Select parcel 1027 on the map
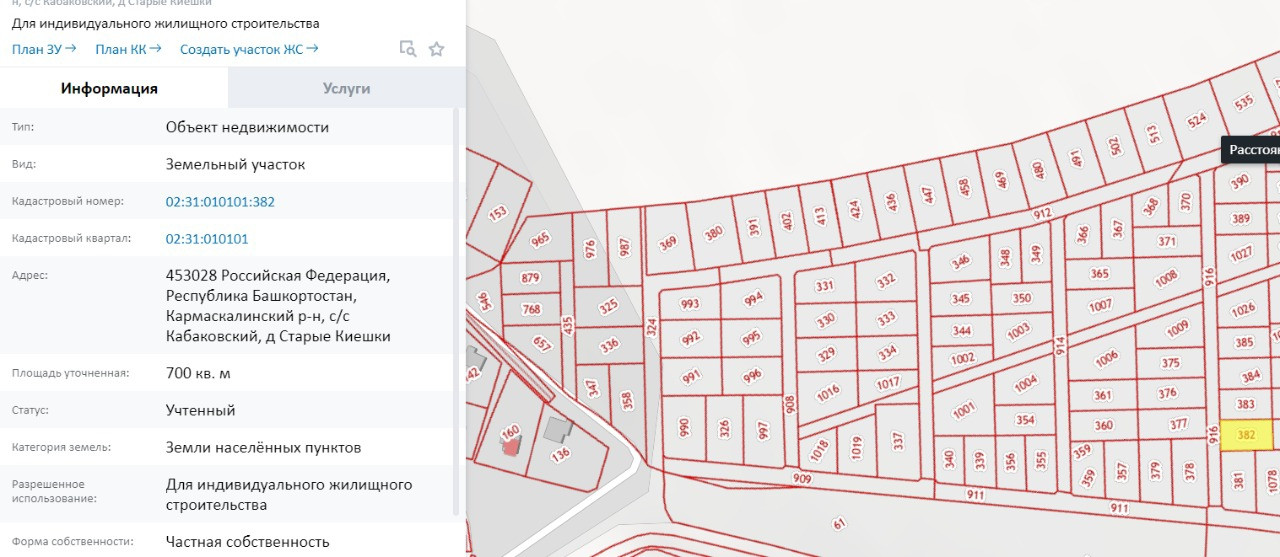 [x=1241, y=254]
